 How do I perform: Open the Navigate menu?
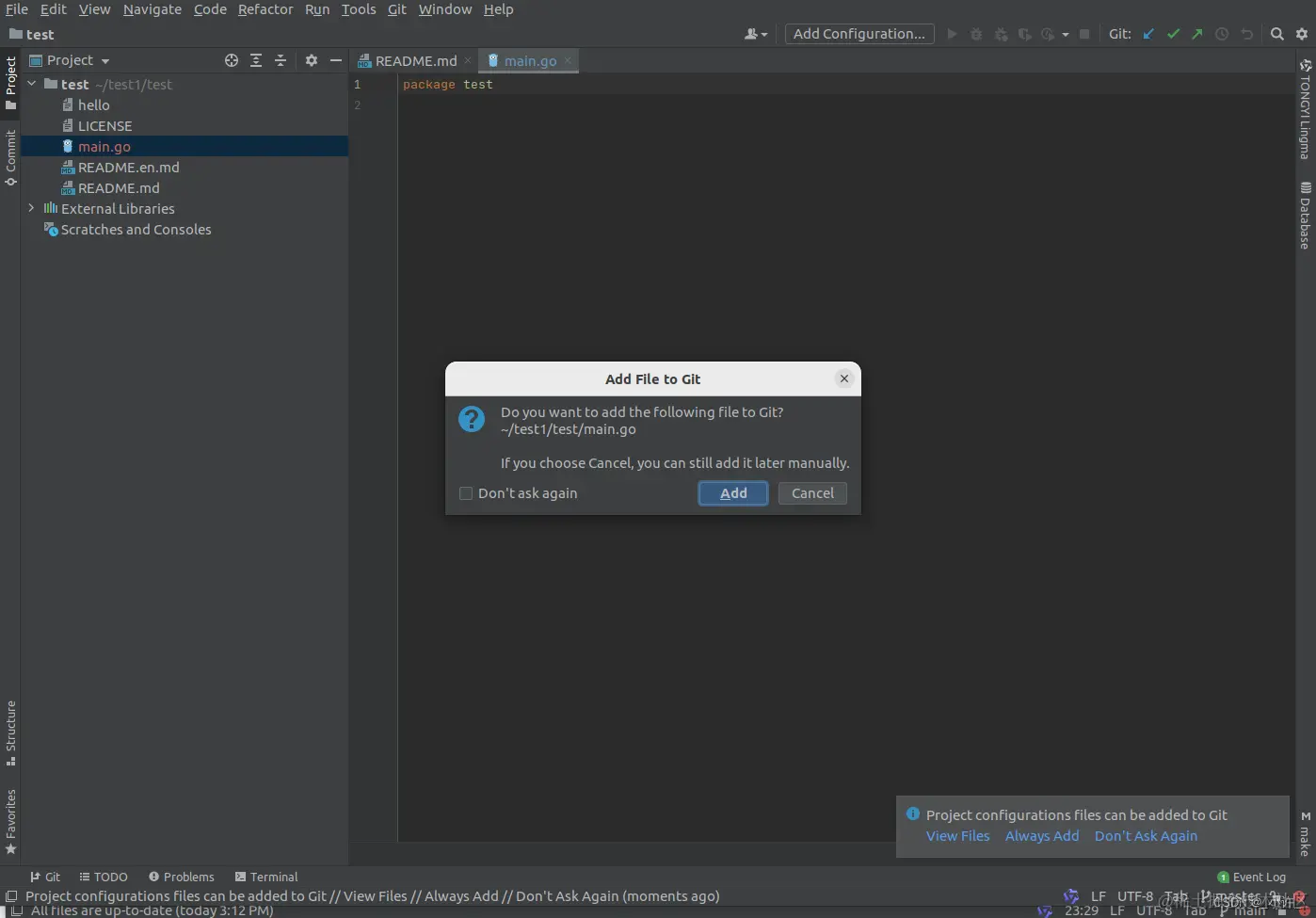coord(152,9)
